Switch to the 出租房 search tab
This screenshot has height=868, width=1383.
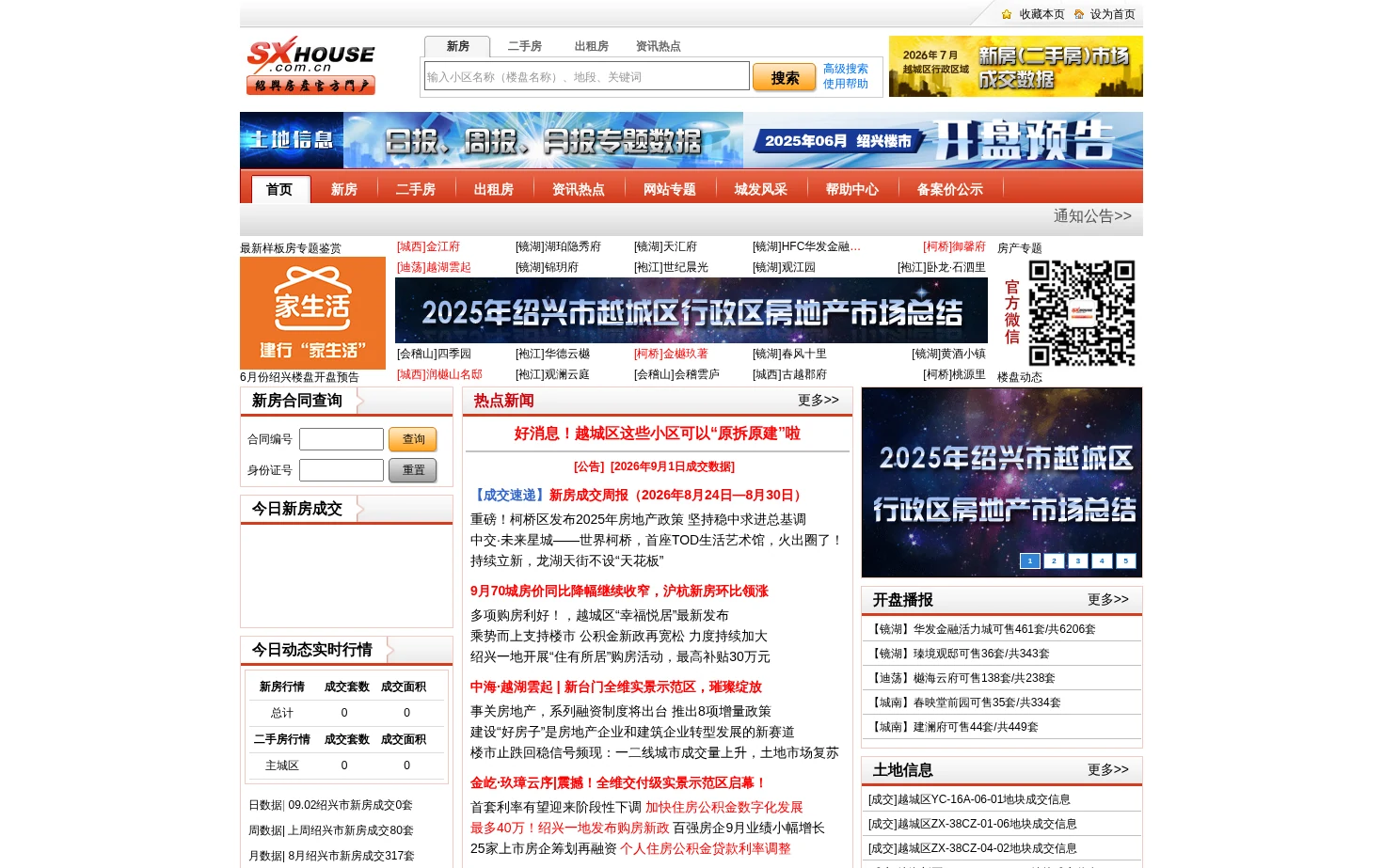(x=592, y=46)
